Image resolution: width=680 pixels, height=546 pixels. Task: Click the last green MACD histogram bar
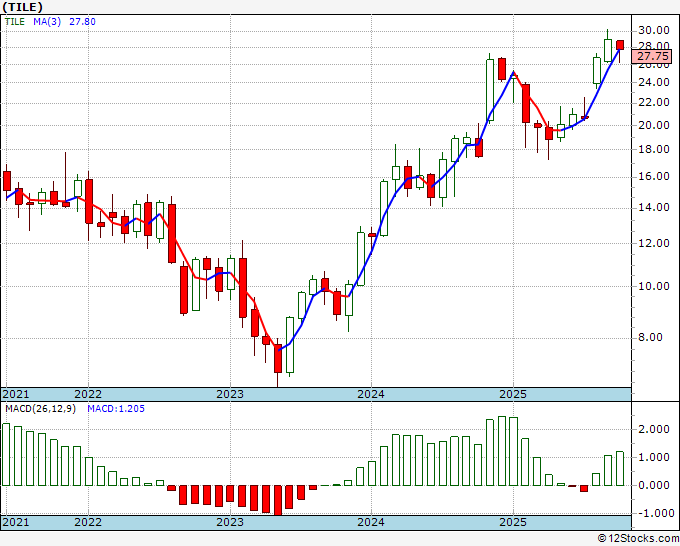tap(620, 468)
